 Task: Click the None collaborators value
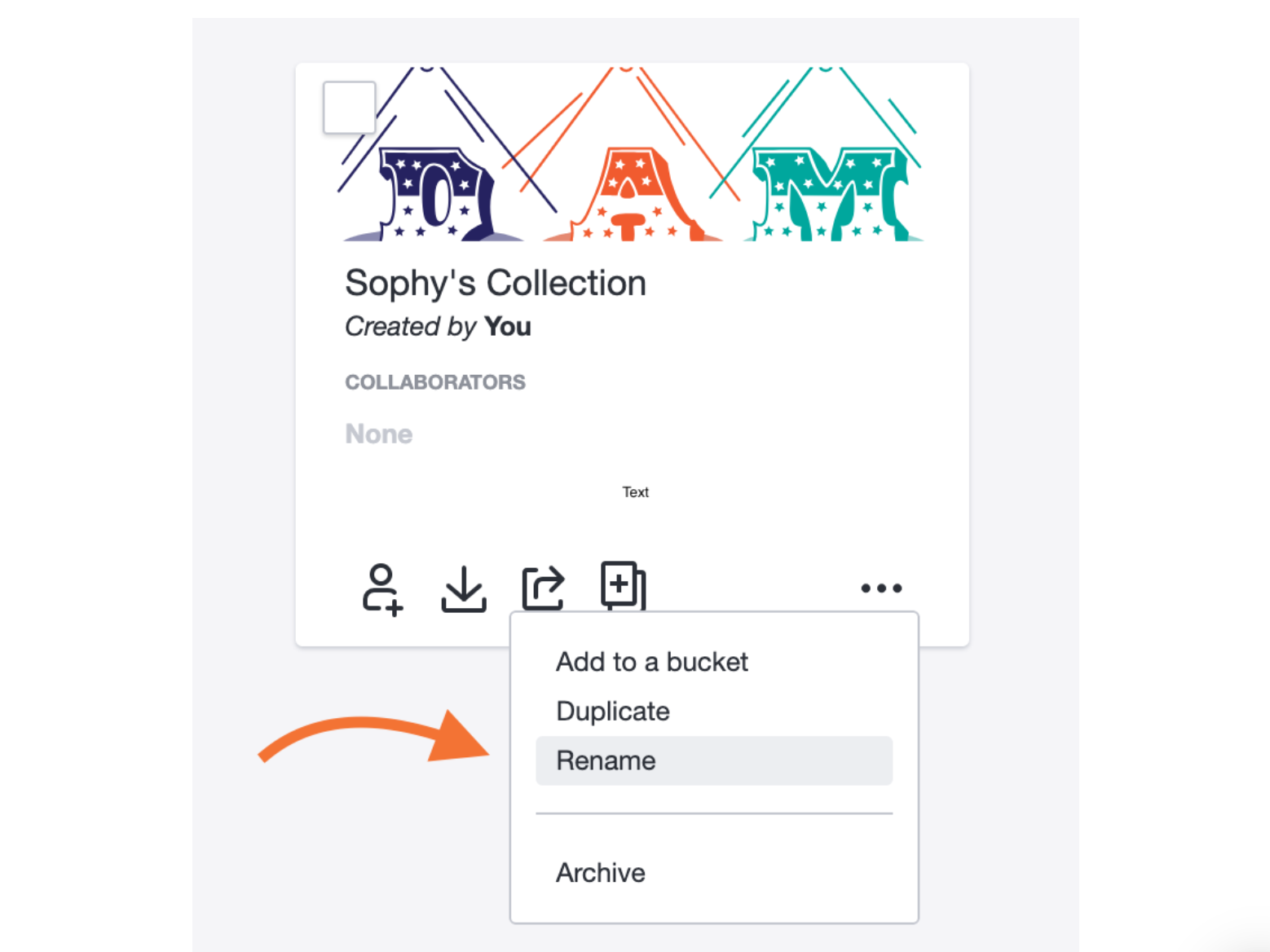click(x=379, y=434)
